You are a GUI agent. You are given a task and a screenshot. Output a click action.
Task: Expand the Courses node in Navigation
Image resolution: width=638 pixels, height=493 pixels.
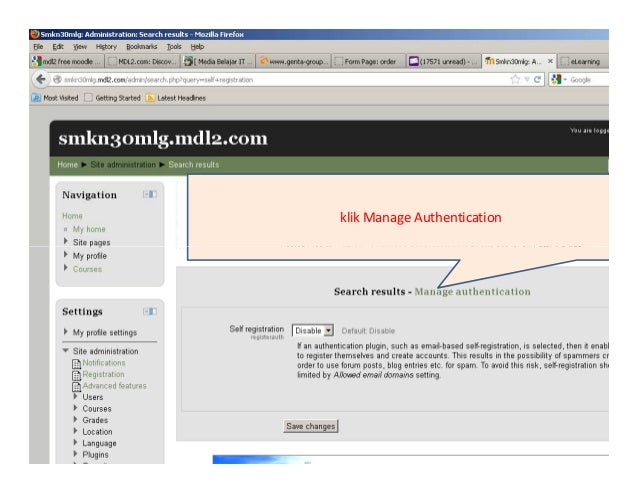(x=66, y=268)
